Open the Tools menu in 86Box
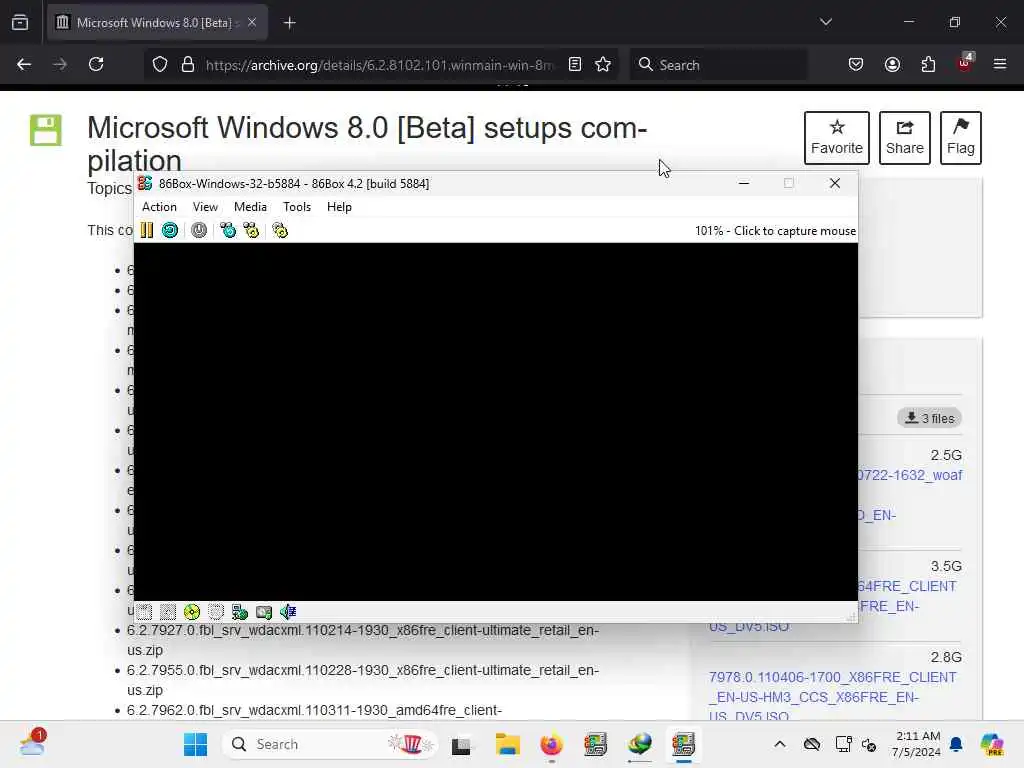Image resolution: width=1024 pixels, height=768 pixels. [x=296, y=206]
